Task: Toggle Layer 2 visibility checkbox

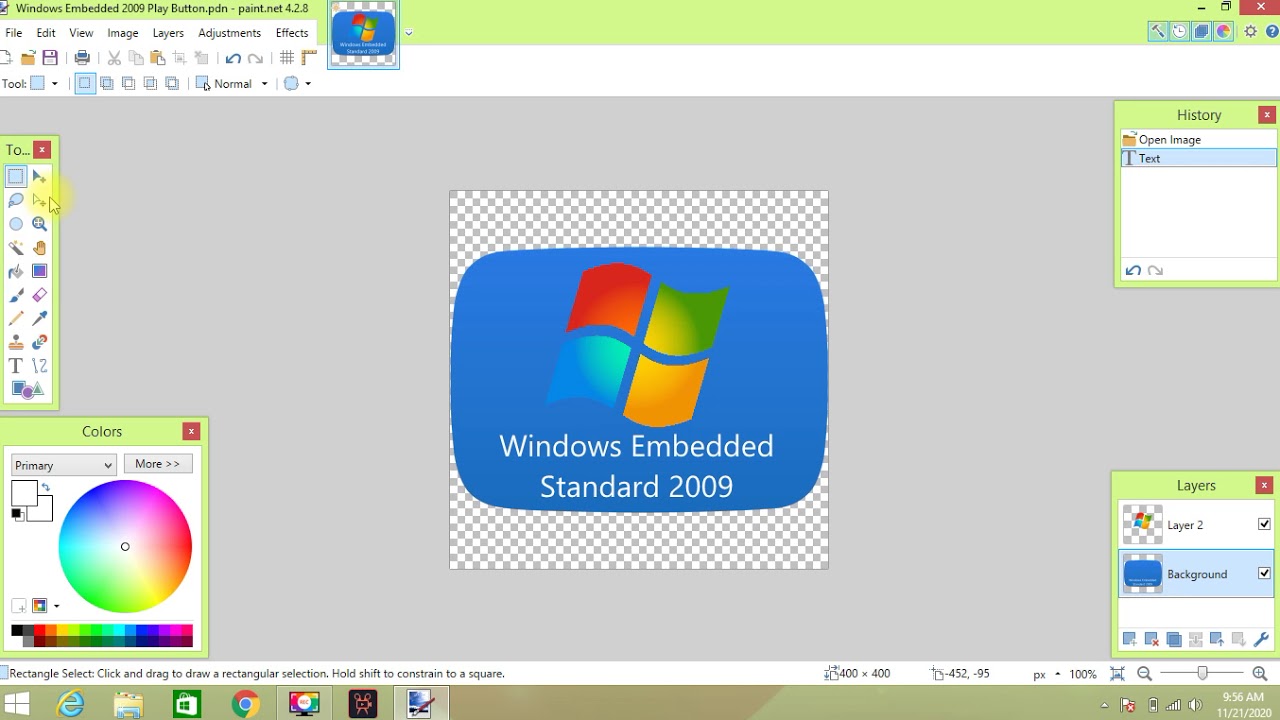Action: point(1264,524)
